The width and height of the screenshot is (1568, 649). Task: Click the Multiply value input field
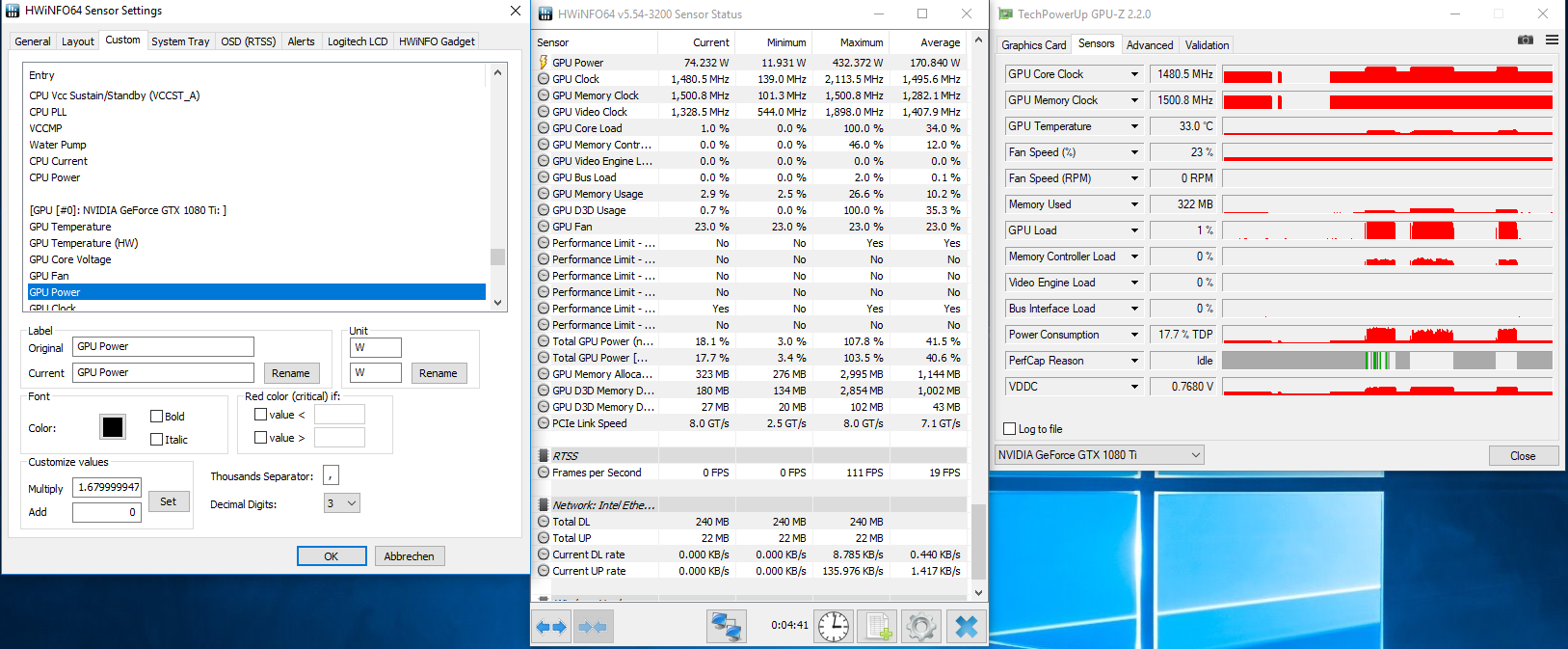[107, 488]
